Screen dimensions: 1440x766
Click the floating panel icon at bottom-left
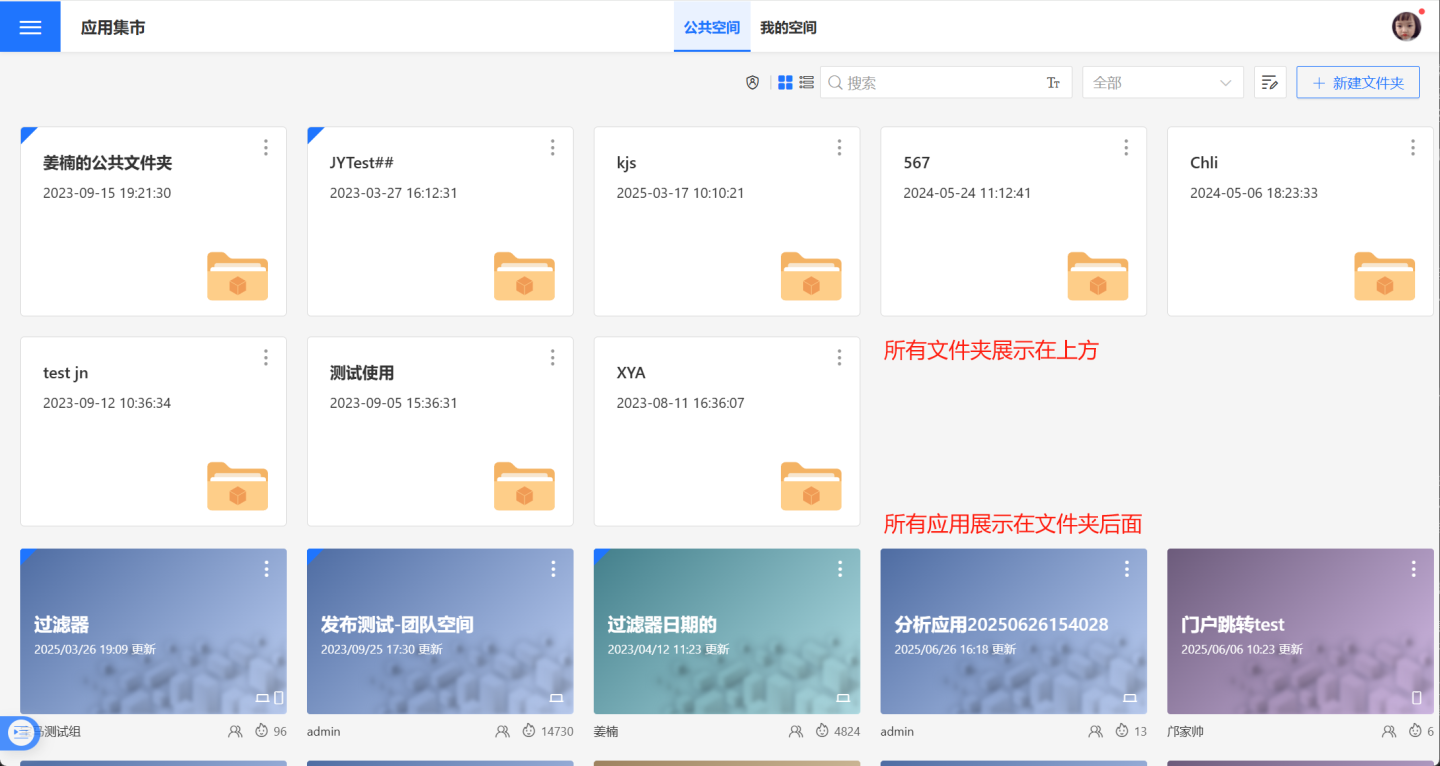pyautogui.click(x=20, y=732)
